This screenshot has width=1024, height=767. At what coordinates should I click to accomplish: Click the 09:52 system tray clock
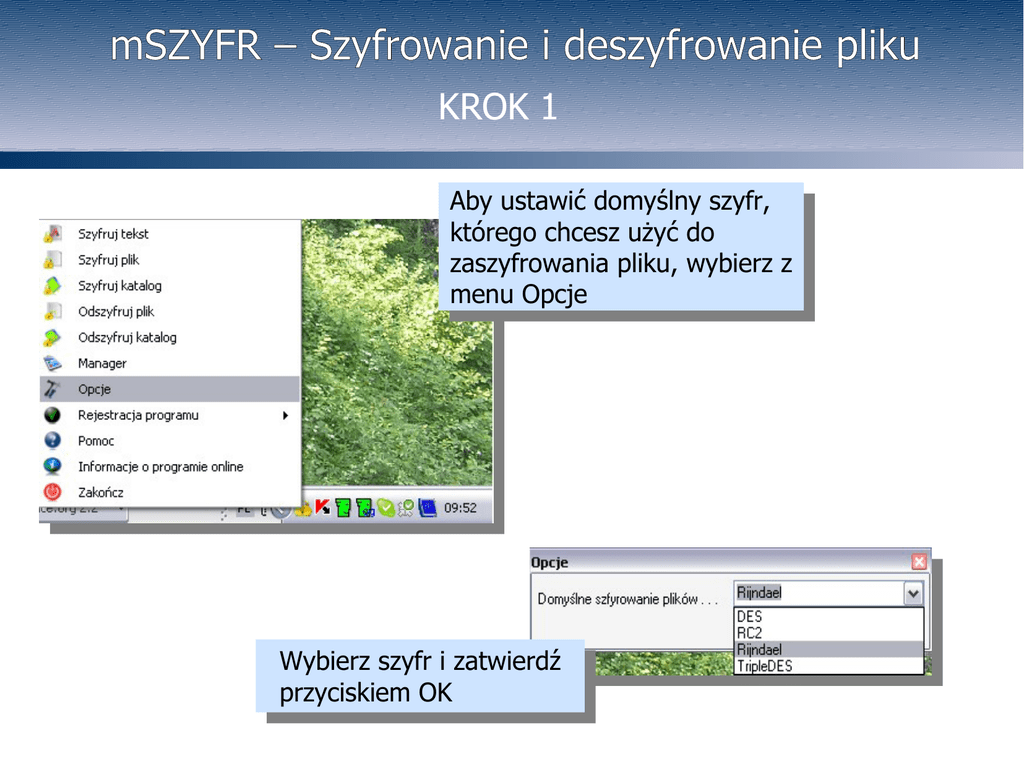[x=460, y=508]
